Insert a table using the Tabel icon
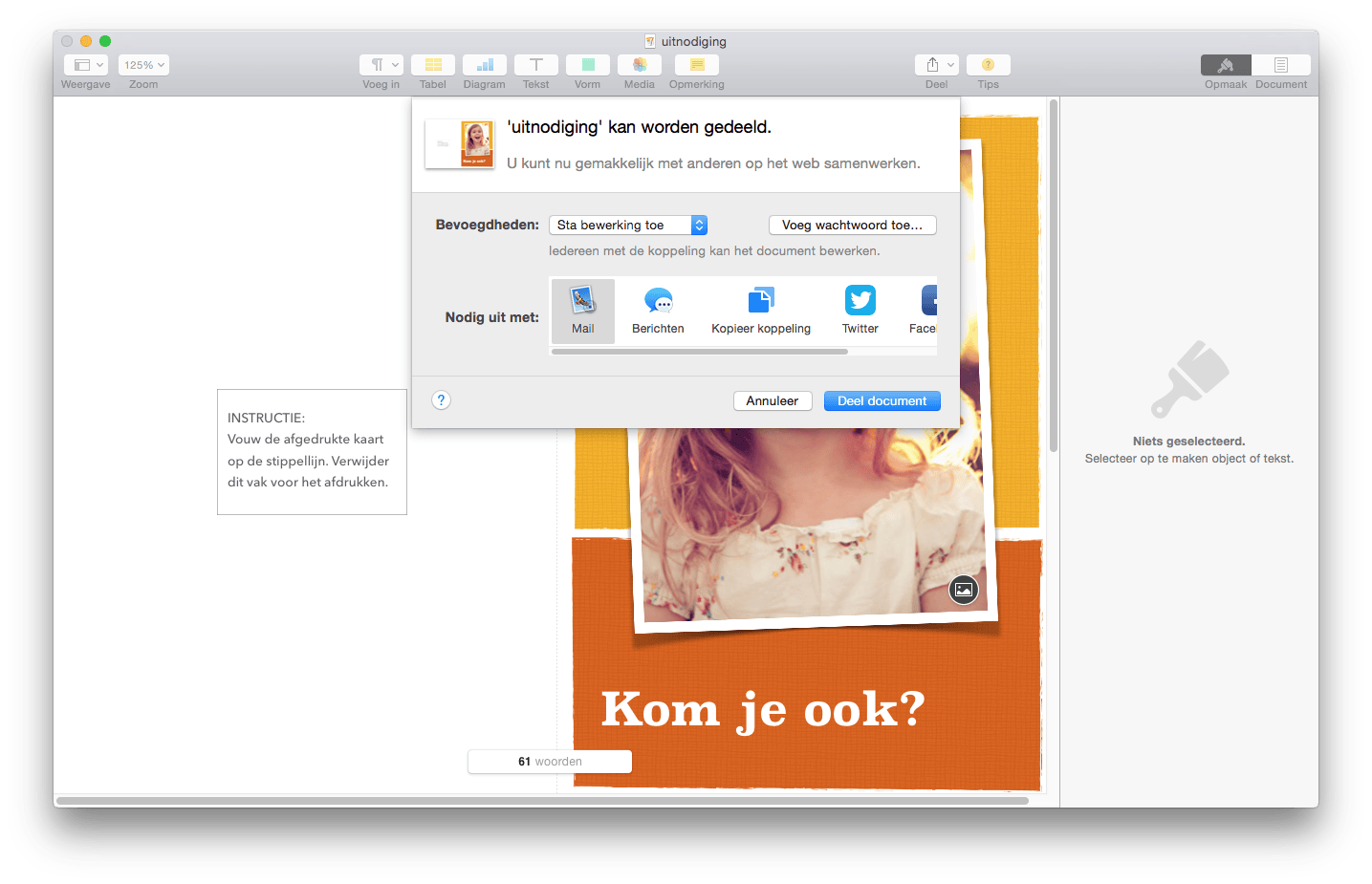The image size is (1372, 884). tap(432, 65)
